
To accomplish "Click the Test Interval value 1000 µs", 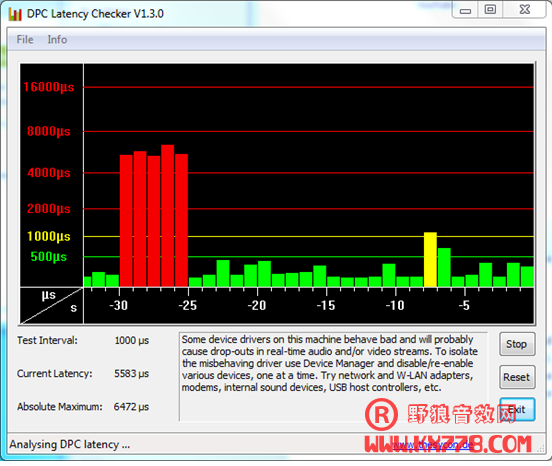I will [x=132, y=340].
